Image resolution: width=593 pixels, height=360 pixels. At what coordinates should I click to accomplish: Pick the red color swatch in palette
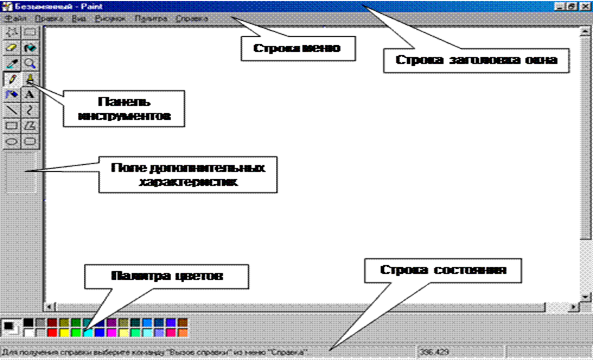point(52,333)
